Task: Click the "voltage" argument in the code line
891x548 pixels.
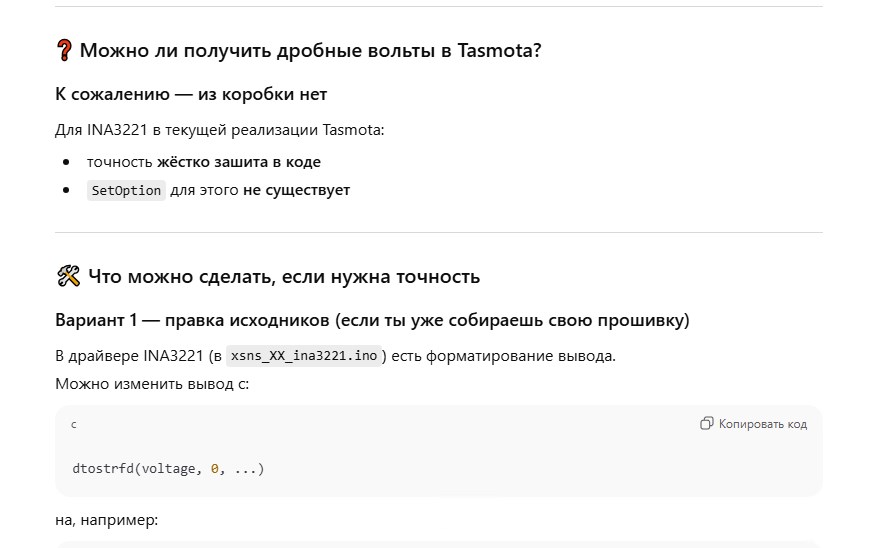Action: click(x=168, y=468)
